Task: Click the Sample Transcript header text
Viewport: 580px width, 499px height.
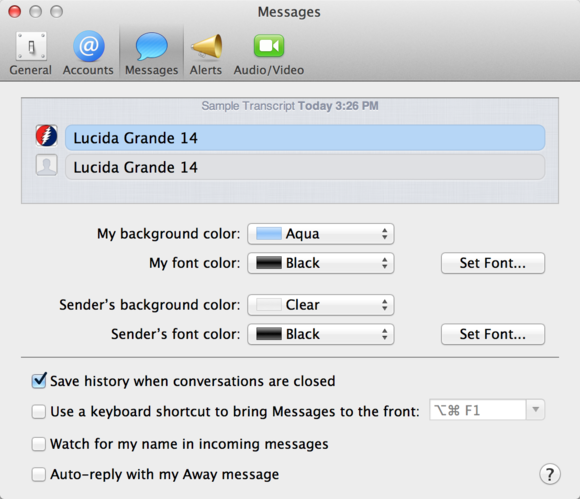Action: pos(290,106)
